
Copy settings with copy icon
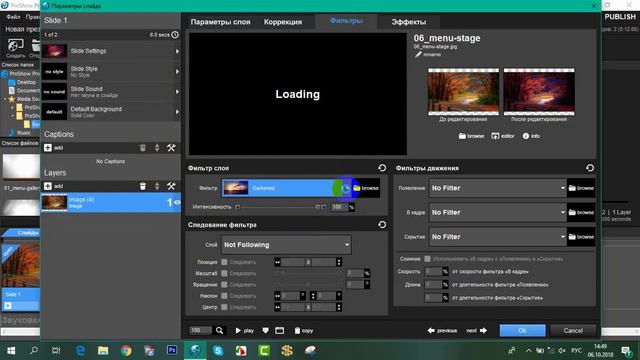[304, 331]
